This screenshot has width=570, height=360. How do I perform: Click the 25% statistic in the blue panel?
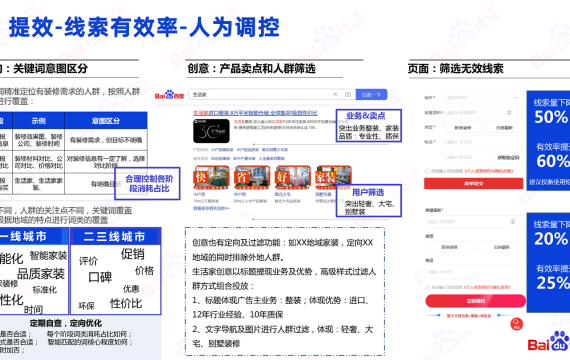coord(553,283)
